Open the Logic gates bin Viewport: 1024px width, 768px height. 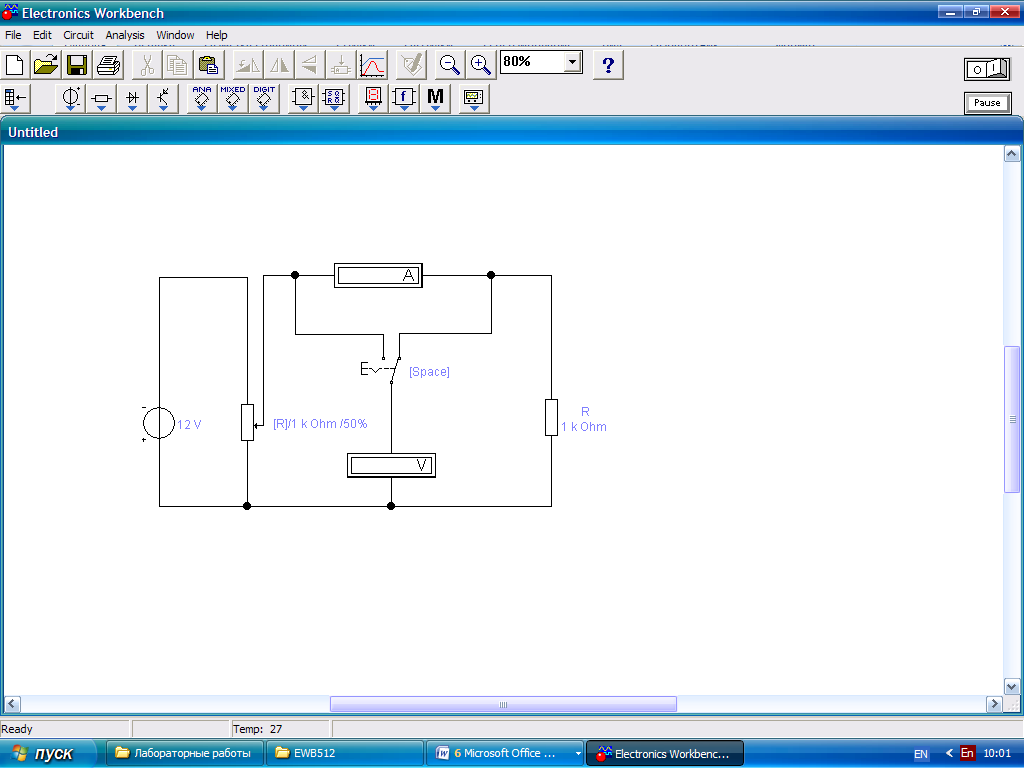click(x=303, y=99)
